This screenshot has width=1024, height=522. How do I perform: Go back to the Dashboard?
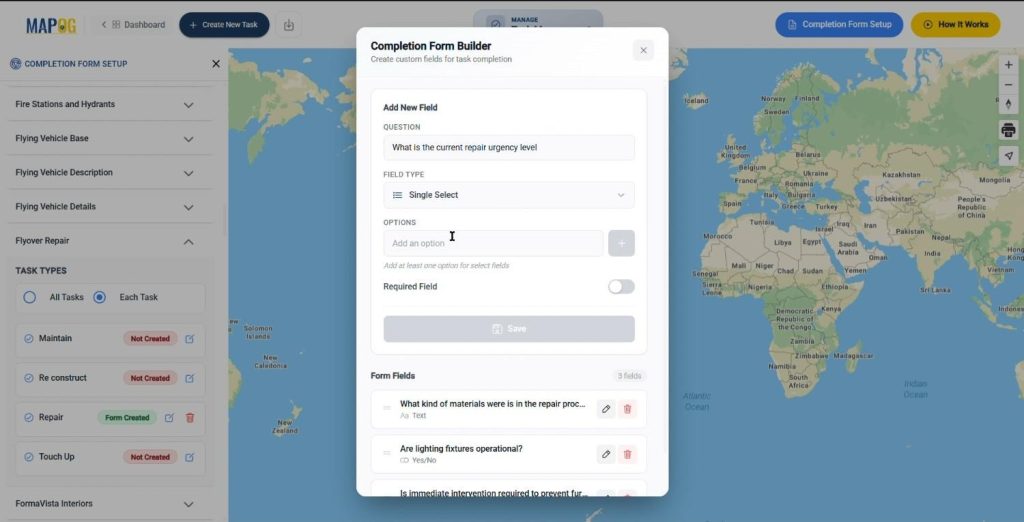pyautogui.click(x=133, y=25)
